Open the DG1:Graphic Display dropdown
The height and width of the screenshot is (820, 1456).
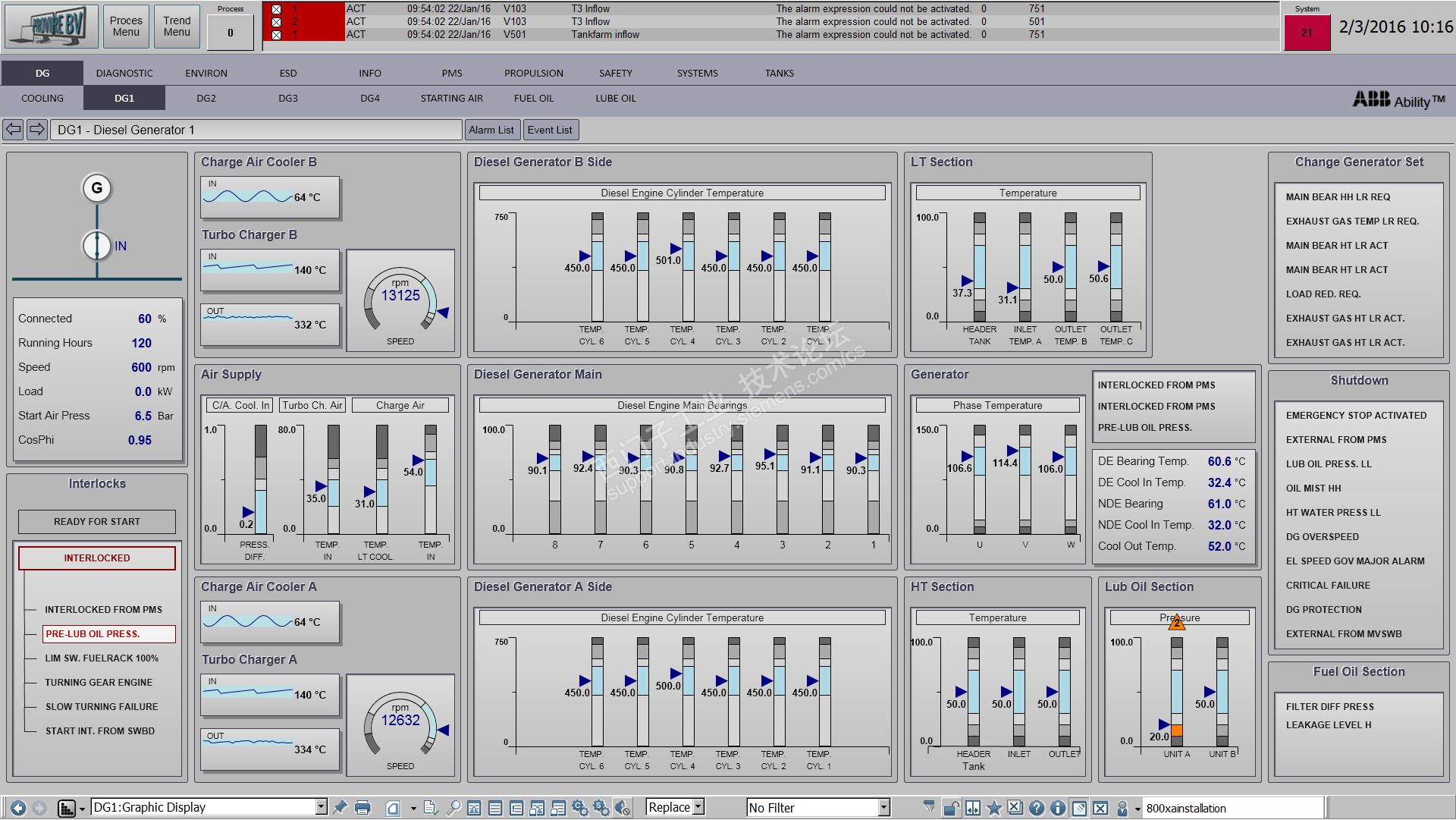(322, 807)
